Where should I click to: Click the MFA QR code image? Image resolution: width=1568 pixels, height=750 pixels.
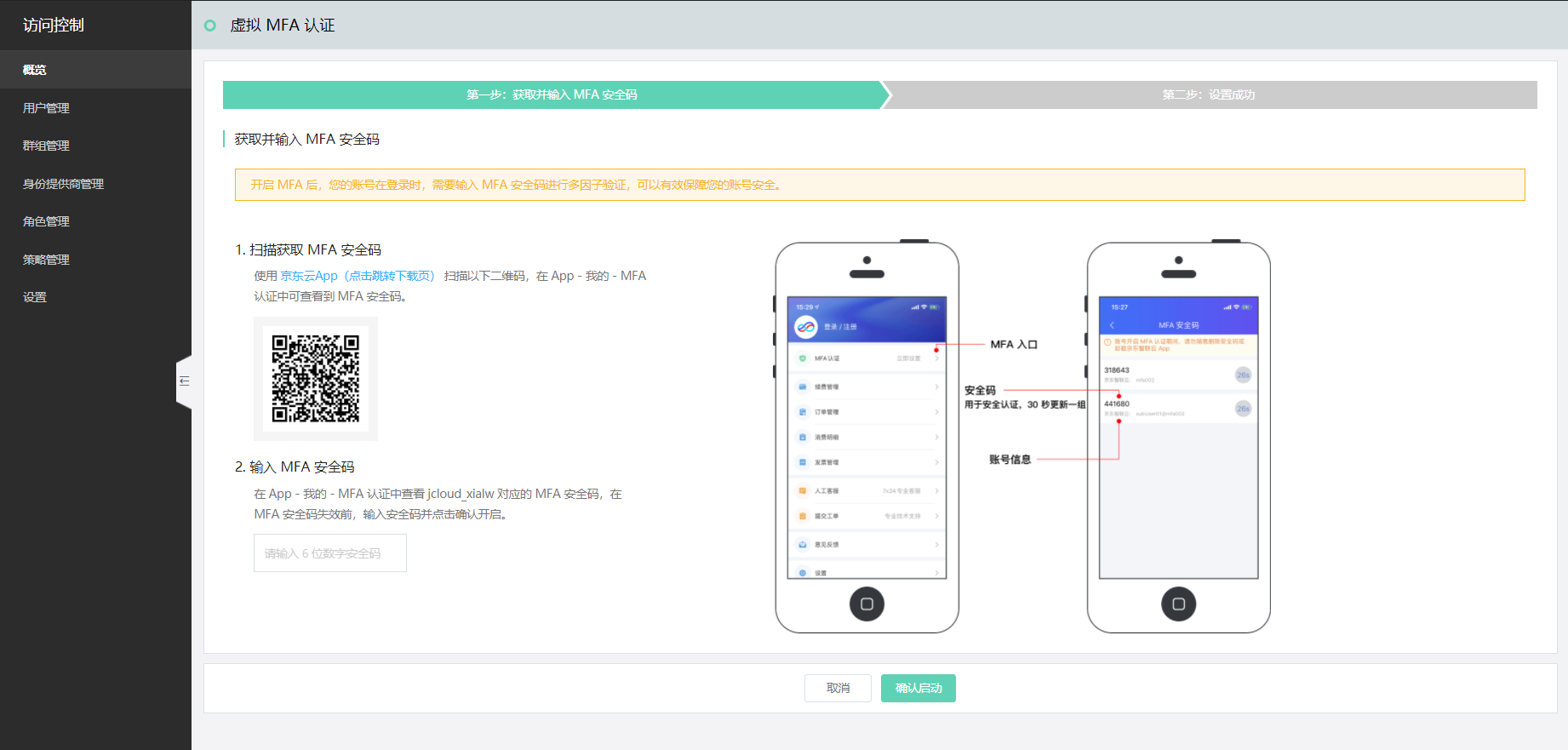pos(316,379)
